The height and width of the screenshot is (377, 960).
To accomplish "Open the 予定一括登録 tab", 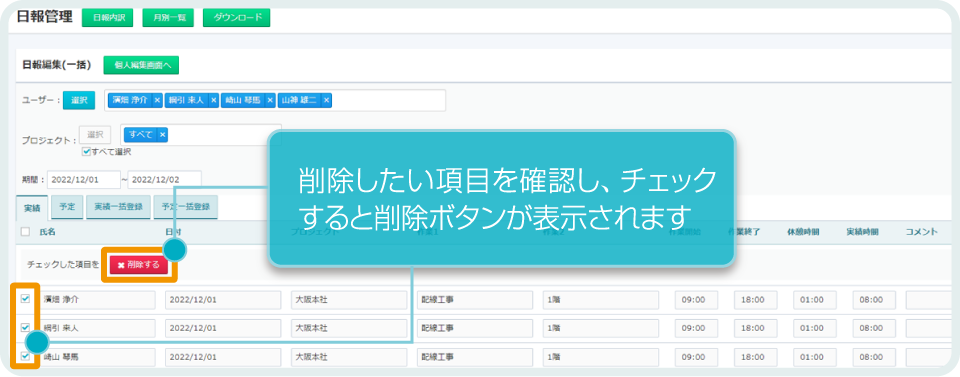I will tap(186, 207).
